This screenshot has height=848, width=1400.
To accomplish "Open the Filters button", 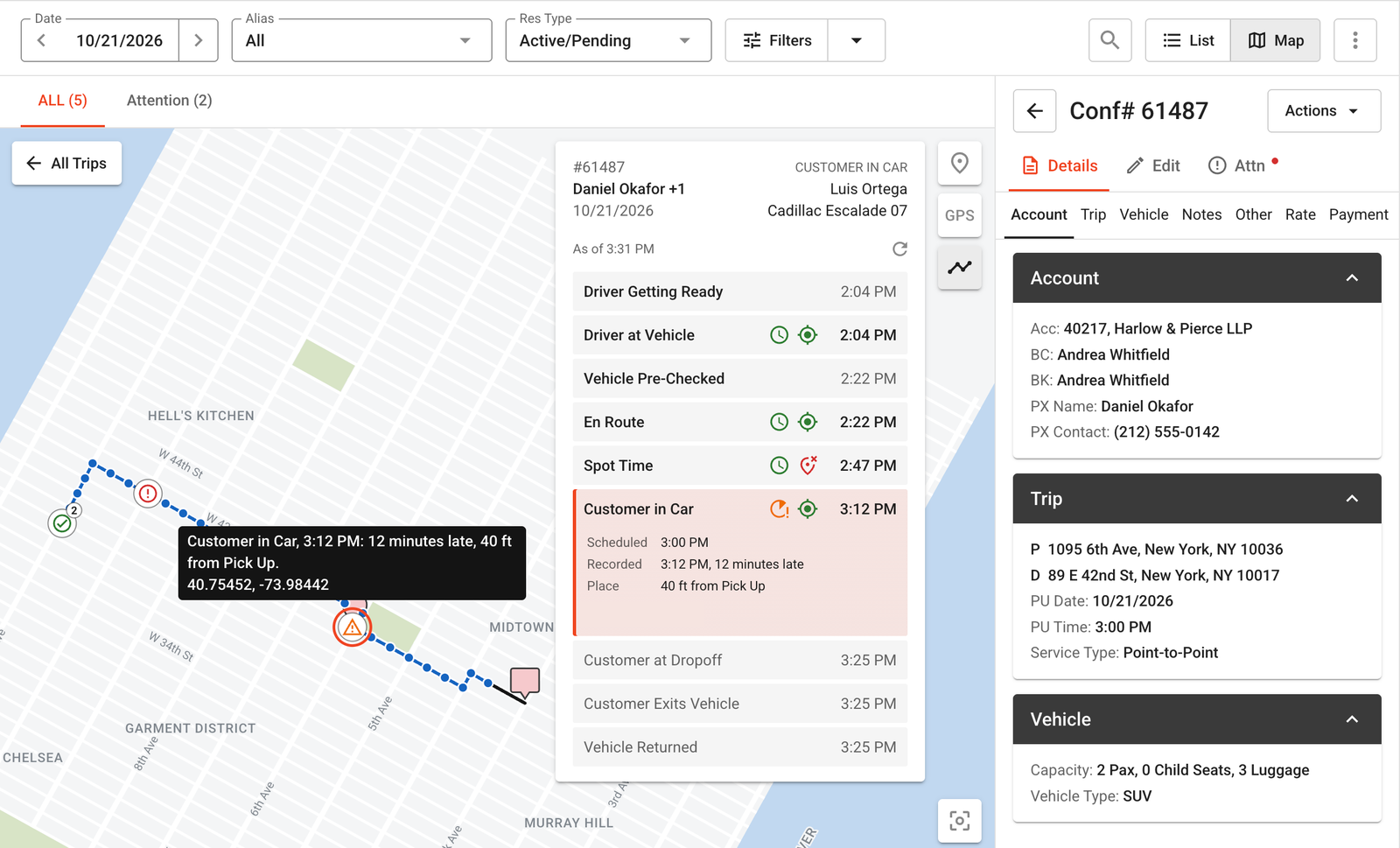I will click(x=777, y=40).
